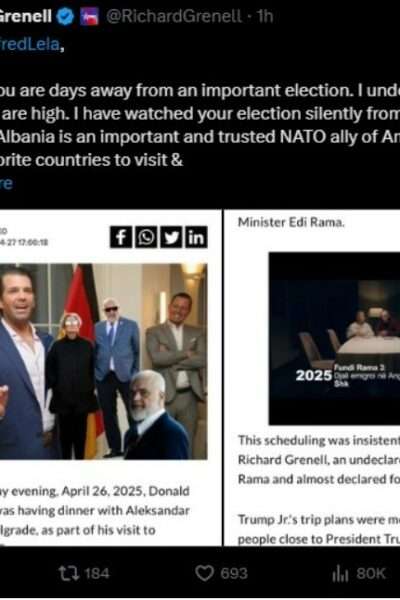Click the April 26, 2025 article caption
Viewport: 400px width, 600px height.
(96, 510)
